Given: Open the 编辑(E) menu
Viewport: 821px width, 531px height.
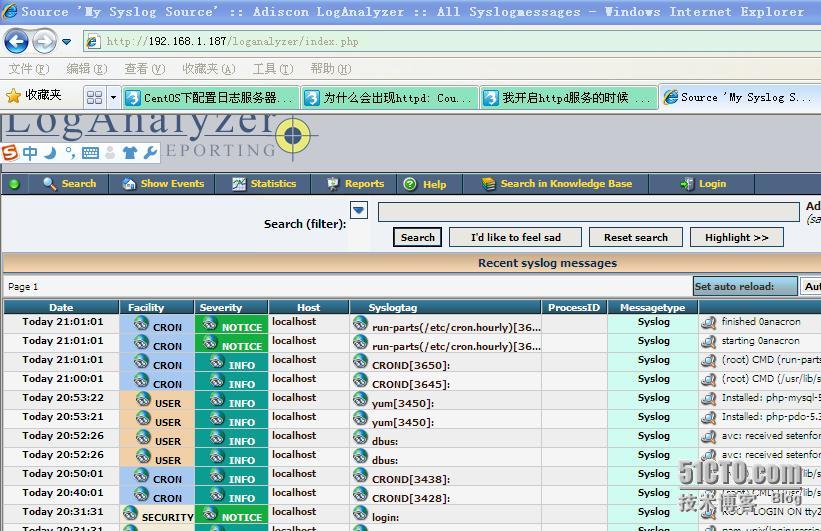Looking at the screenshot, I should [x=87, y=69].
